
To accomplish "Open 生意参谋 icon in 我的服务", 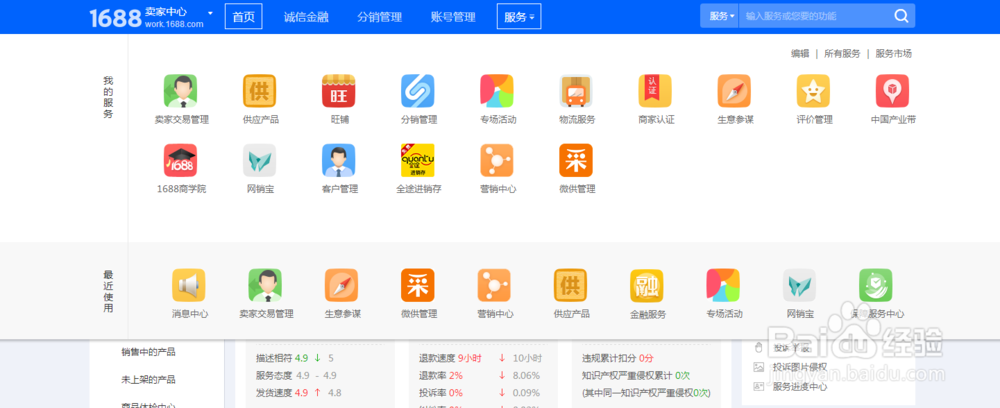I will coord(734,91).
